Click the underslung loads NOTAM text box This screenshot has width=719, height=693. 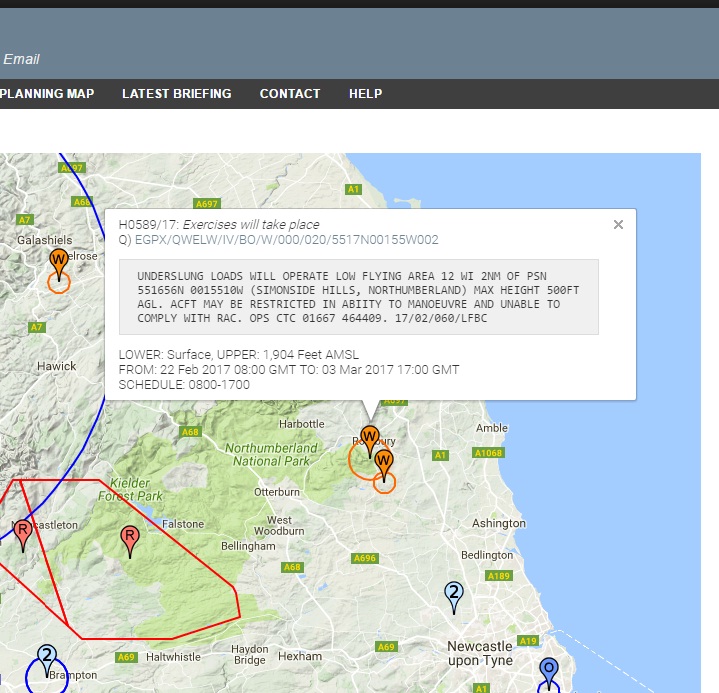358,296
